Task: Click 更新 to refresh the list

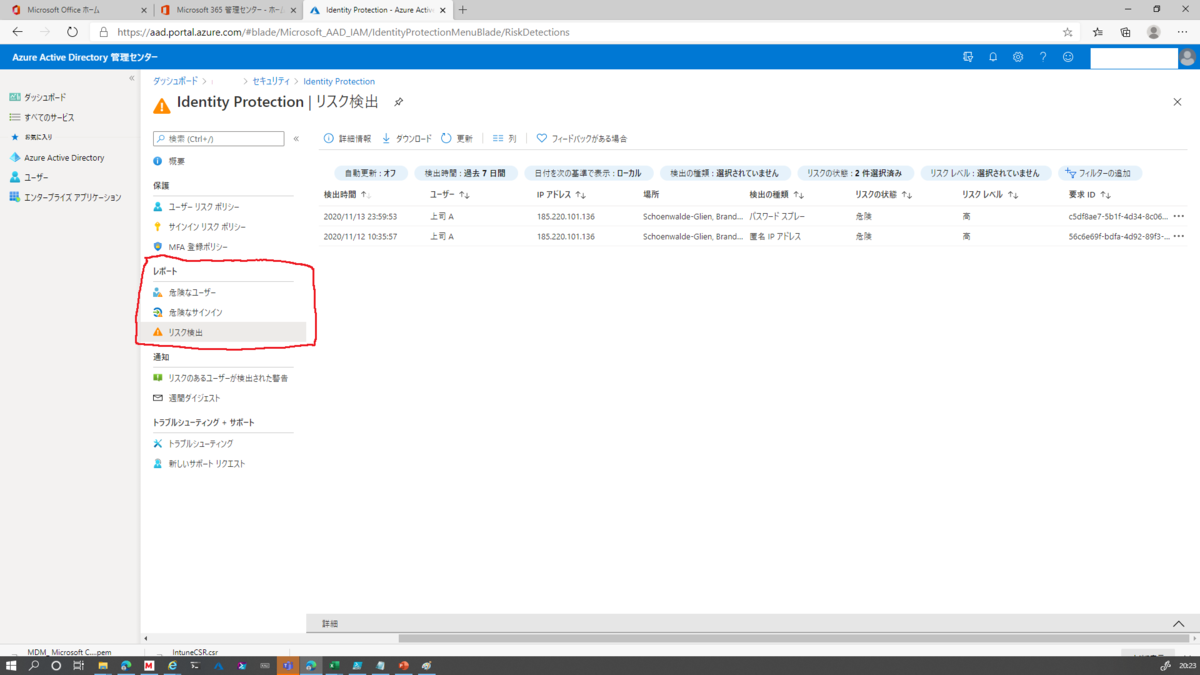Action: (457, 139)
